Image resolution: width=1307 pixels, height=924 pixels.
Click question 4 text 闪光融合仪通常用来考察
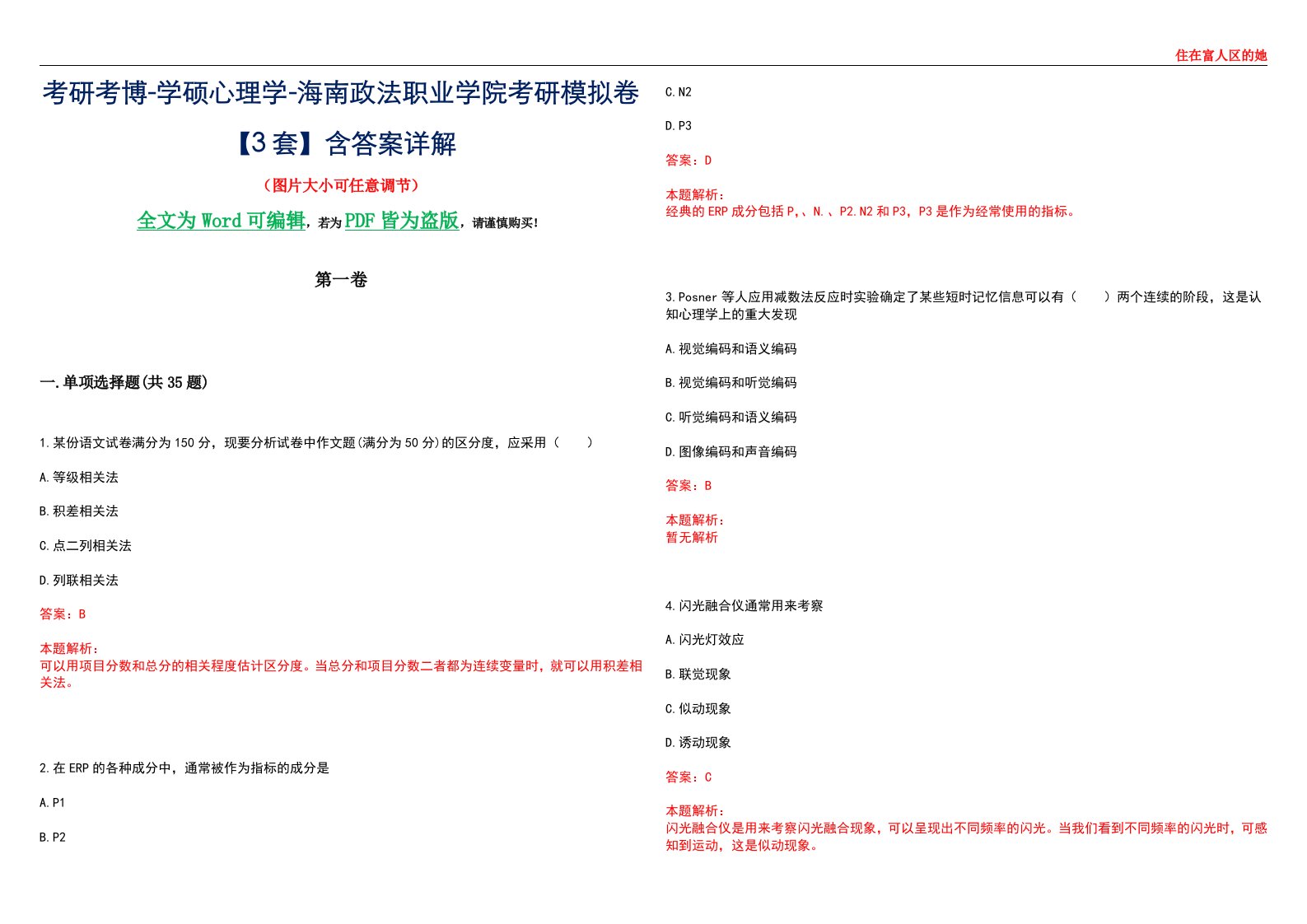pos(745,606)
